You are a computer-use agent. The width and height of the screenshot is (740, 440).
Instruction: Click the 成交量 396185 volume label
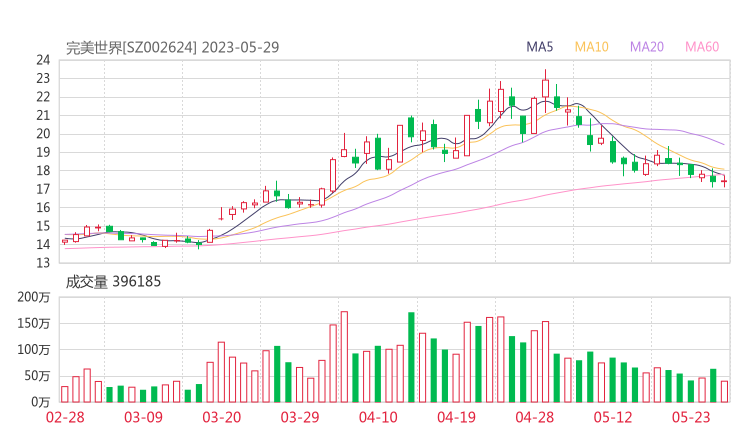pyautogui.click(x=113, y=282)
